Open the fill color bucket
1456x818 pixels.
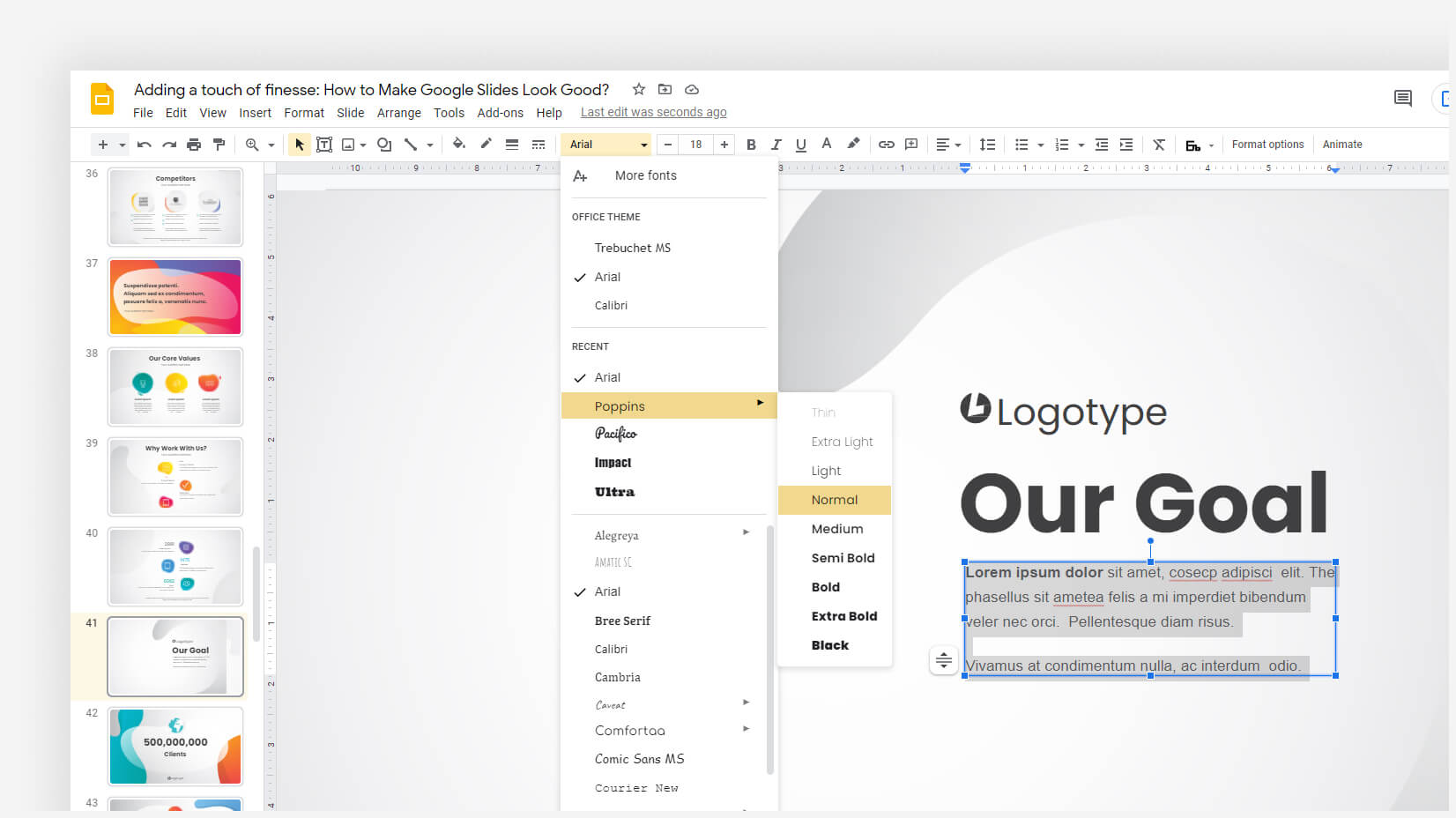(458, 144)
